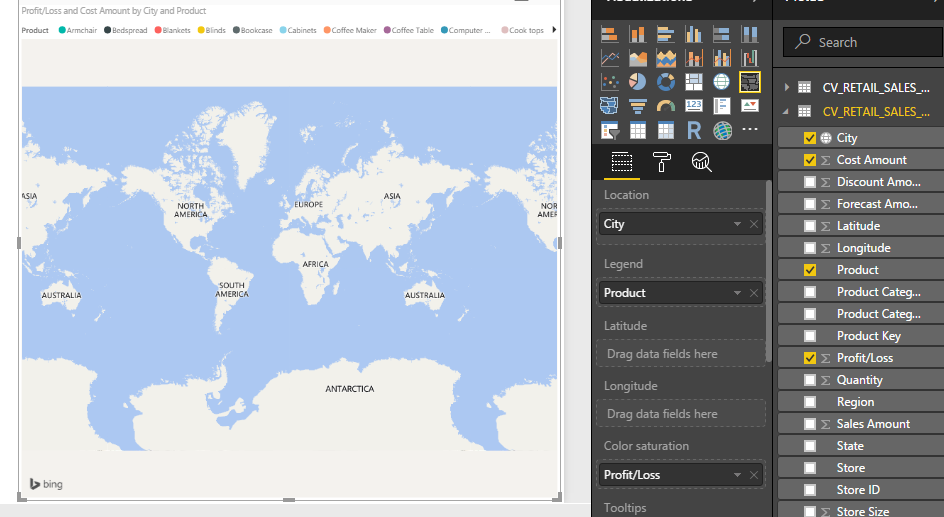This screenshot has height=517, width=944.
Task: Remove City from the Location well
Action: tap(754, 224)
